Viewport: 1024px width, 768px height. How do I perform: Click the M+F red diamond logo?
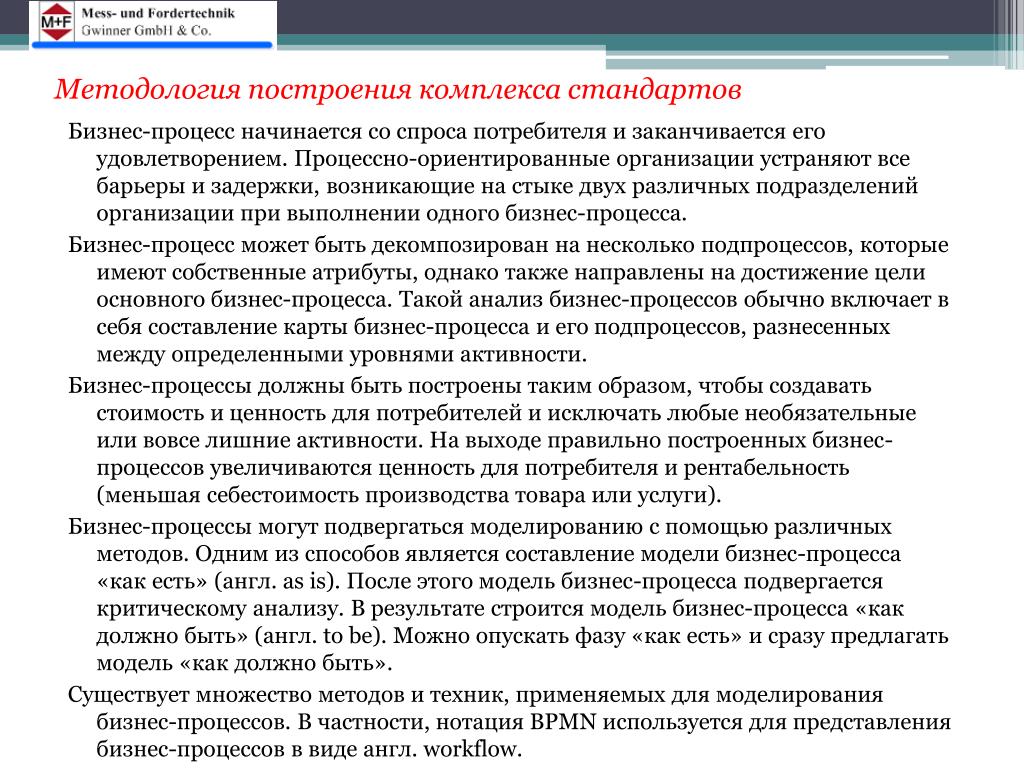click(57, 22)
